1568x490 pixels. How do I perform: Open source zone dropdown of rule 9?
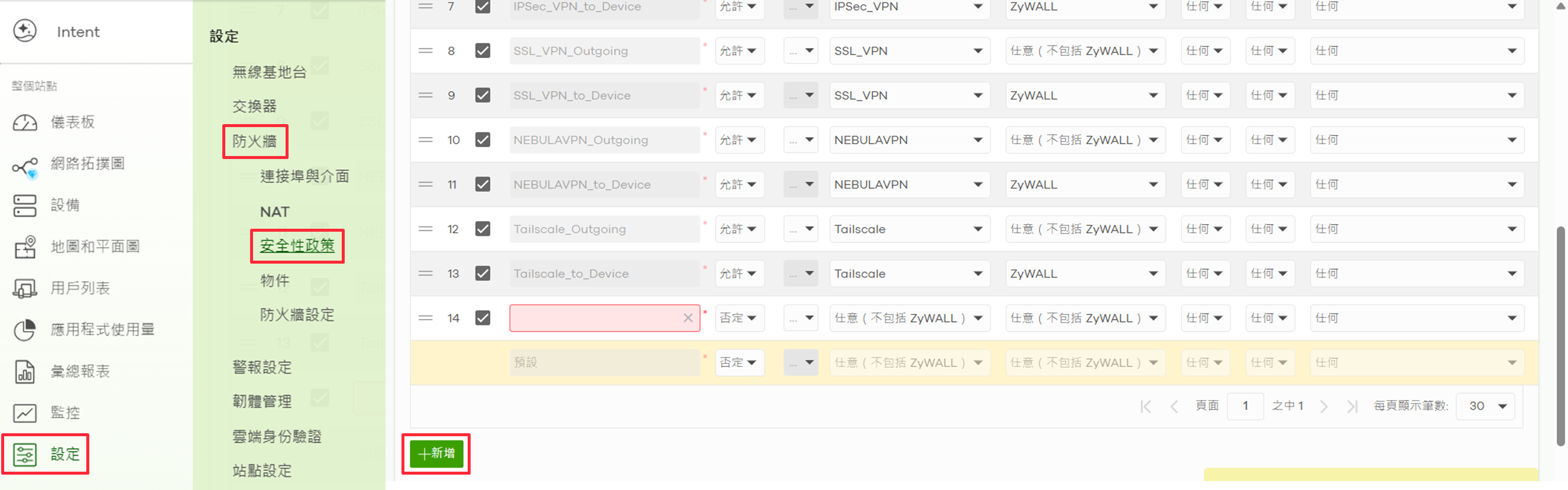point(909,95)
